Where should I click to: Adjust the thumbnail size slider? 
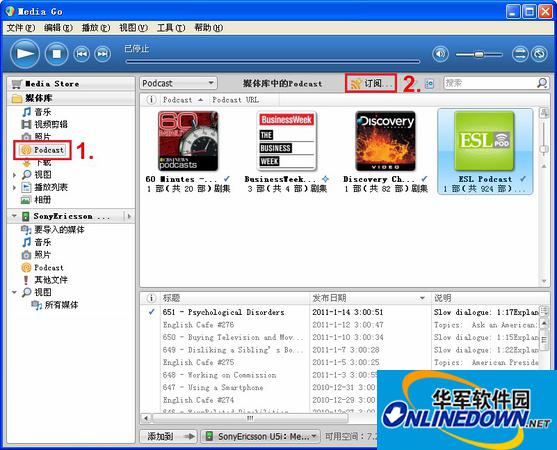tap(544, 149)
